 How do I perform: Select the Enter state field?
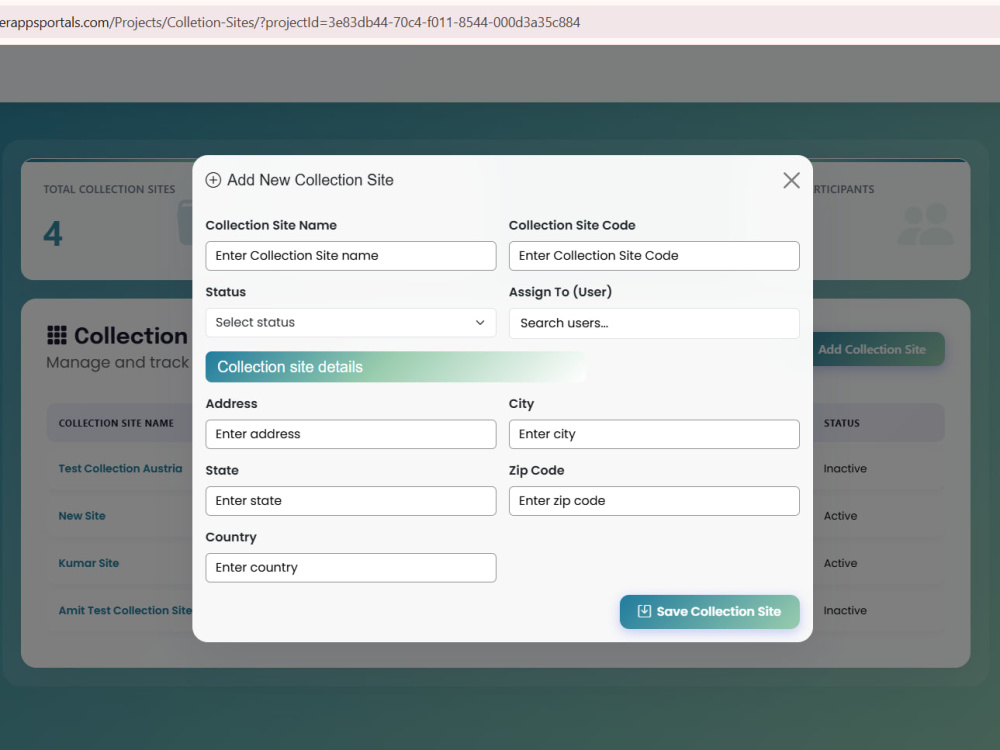(351, 501)
